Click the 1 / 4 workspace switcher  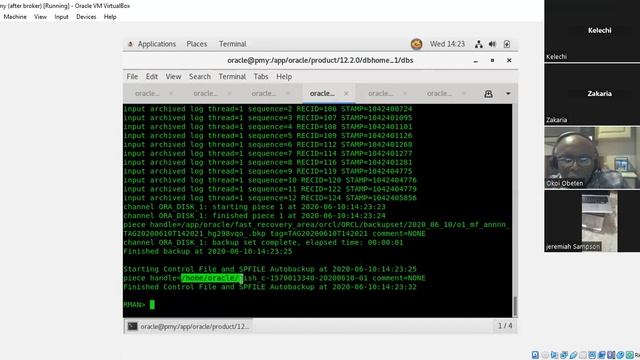click(505, 326)
